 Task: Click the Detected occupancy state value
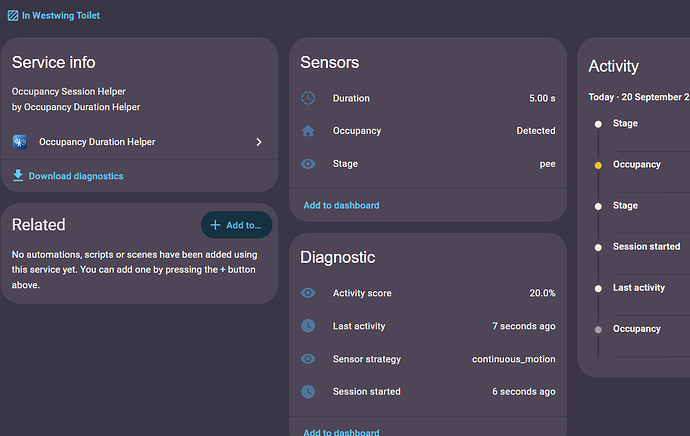(536, 131)
